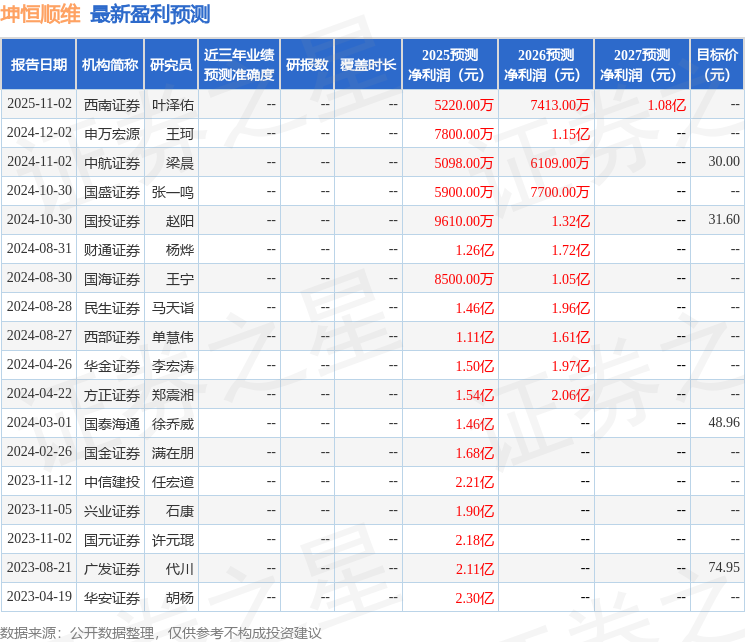Click 华金证券 institution name

click(x=112, y=366)
